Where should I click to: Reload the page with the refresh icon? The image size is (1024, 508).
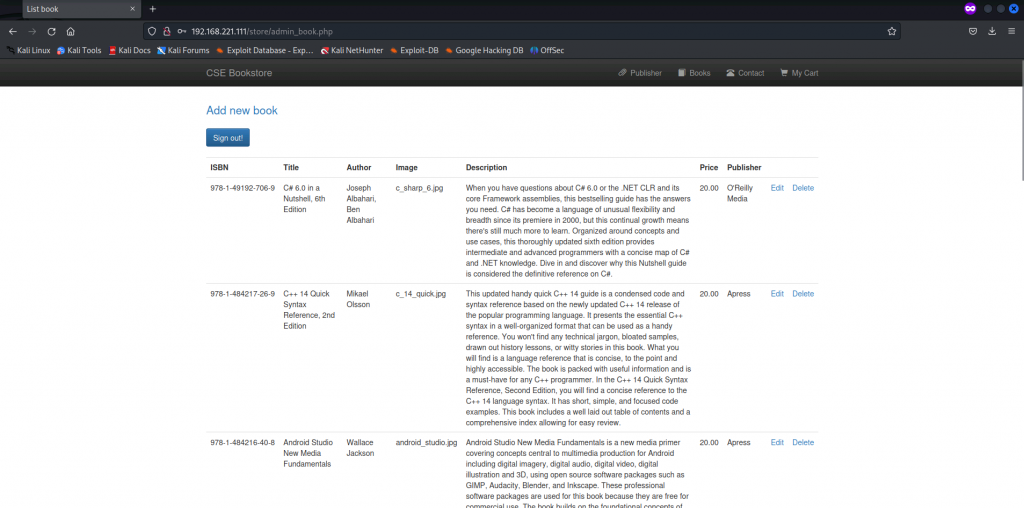point(52,31)
